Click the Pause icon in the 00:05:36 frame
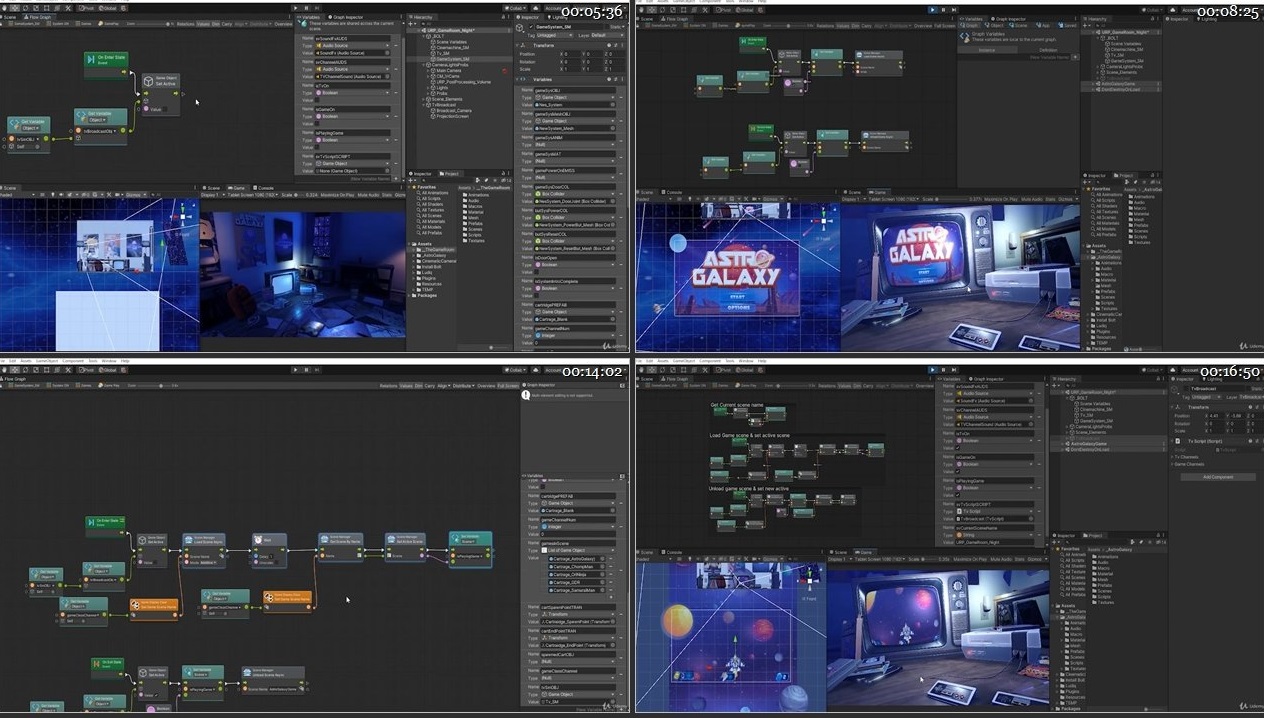 pyautogui.click(x=305, y=8)
